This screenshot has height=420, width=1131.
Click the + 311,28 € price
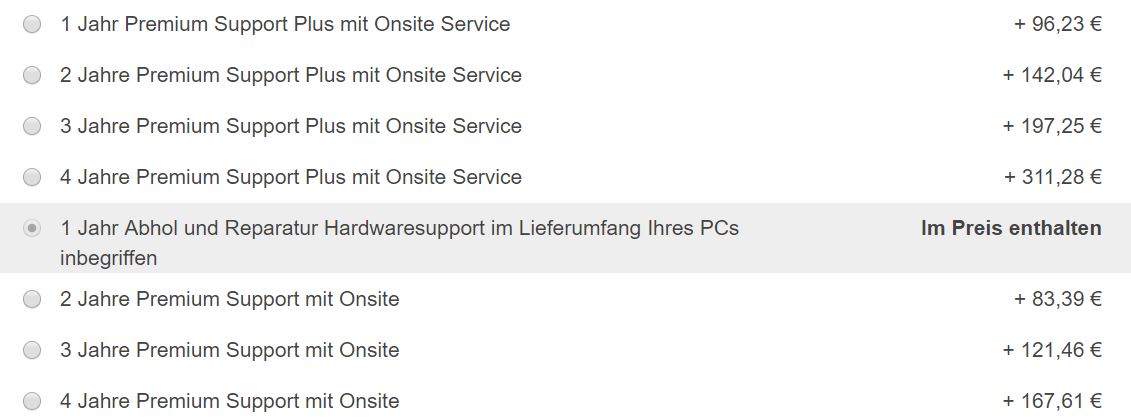coord(1053,177)
